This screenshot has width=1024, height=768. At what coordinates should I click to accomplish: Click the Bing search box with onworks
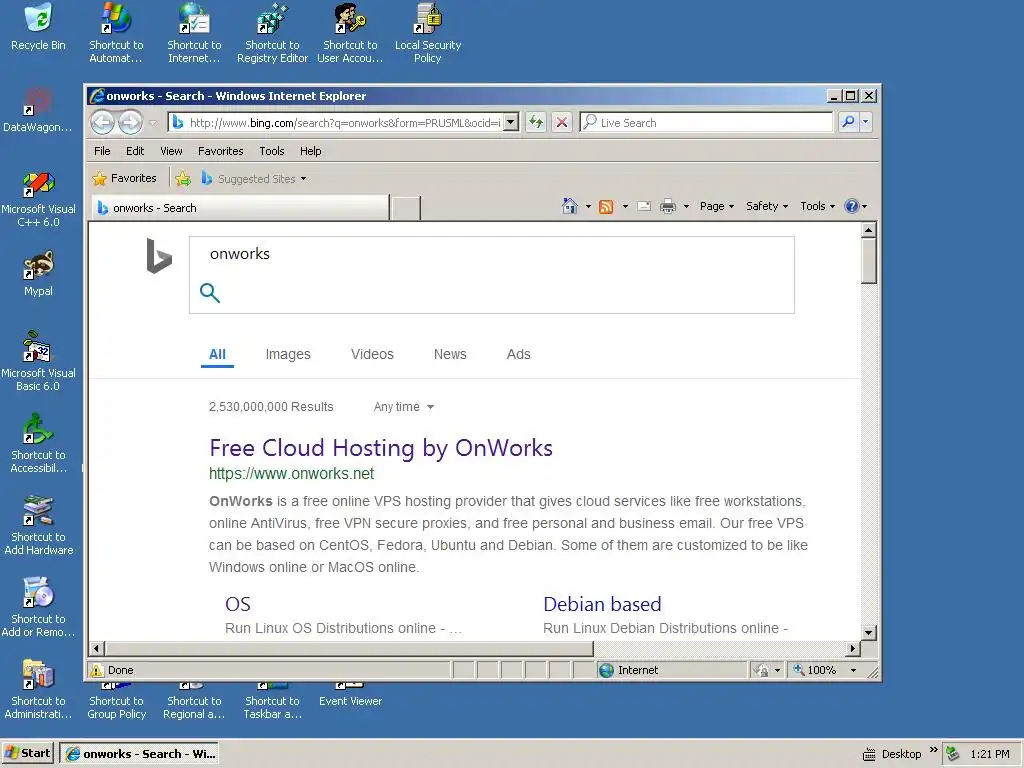coord(492,275)
